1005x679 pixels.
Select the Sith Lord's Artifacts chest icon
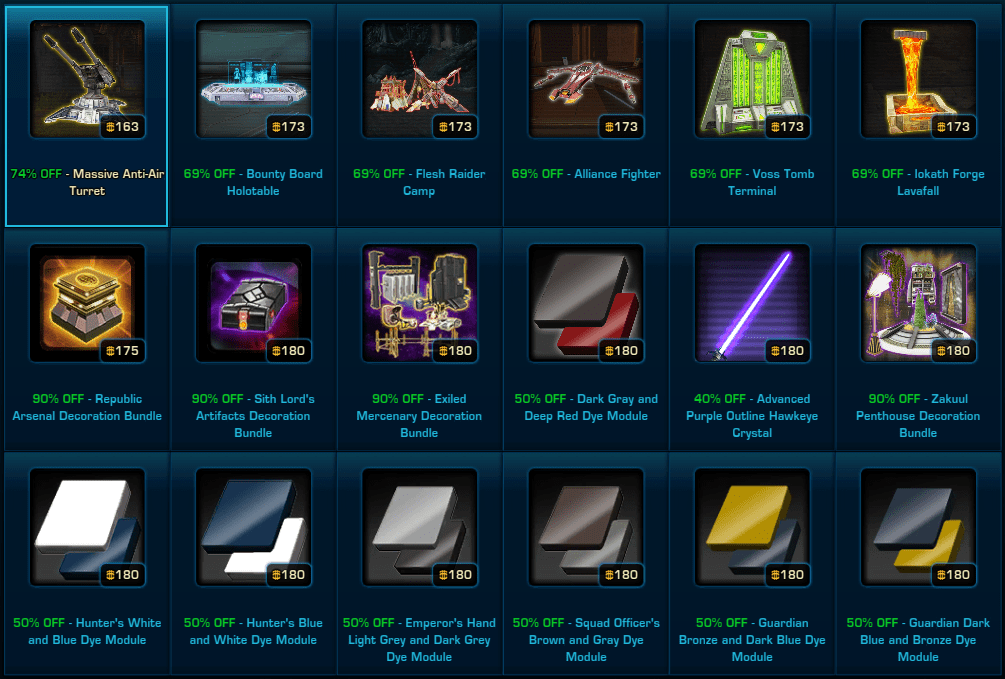253,303
